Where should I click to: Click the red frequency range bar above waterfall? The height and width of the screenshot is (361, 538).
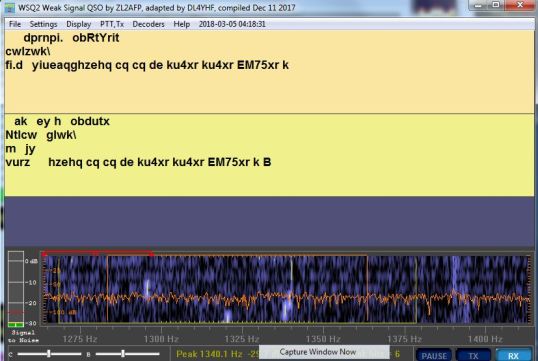[98, 253]
